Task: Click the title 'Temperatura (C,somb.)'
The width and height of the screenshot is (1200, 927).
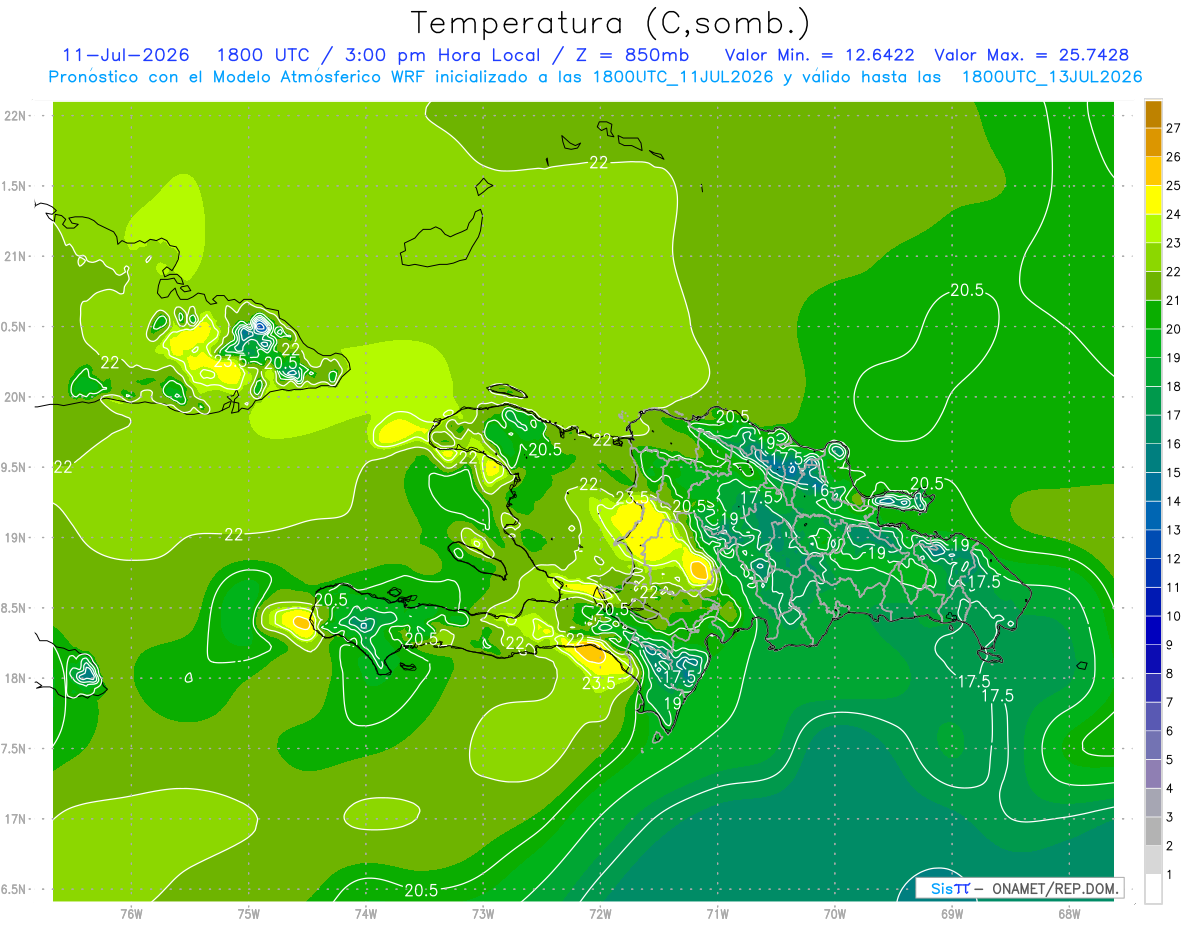Action: pos(611,23)
